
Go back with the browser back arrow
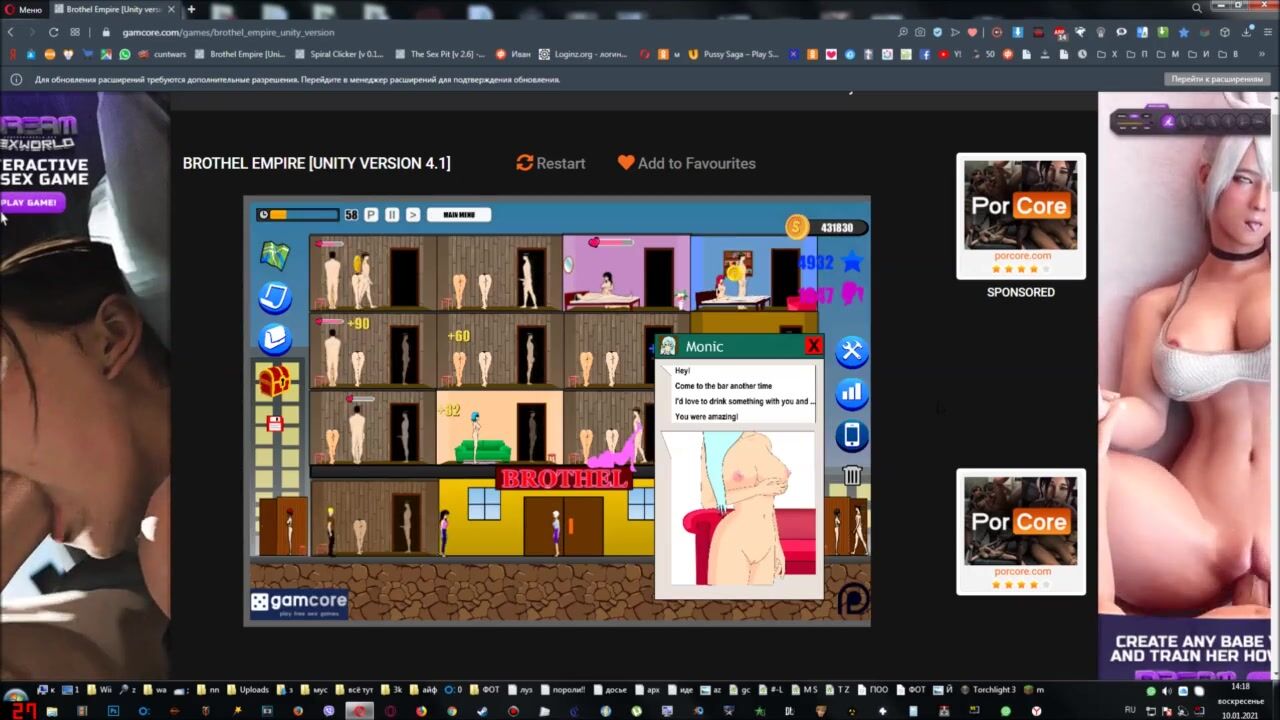[x=11, y=32]
